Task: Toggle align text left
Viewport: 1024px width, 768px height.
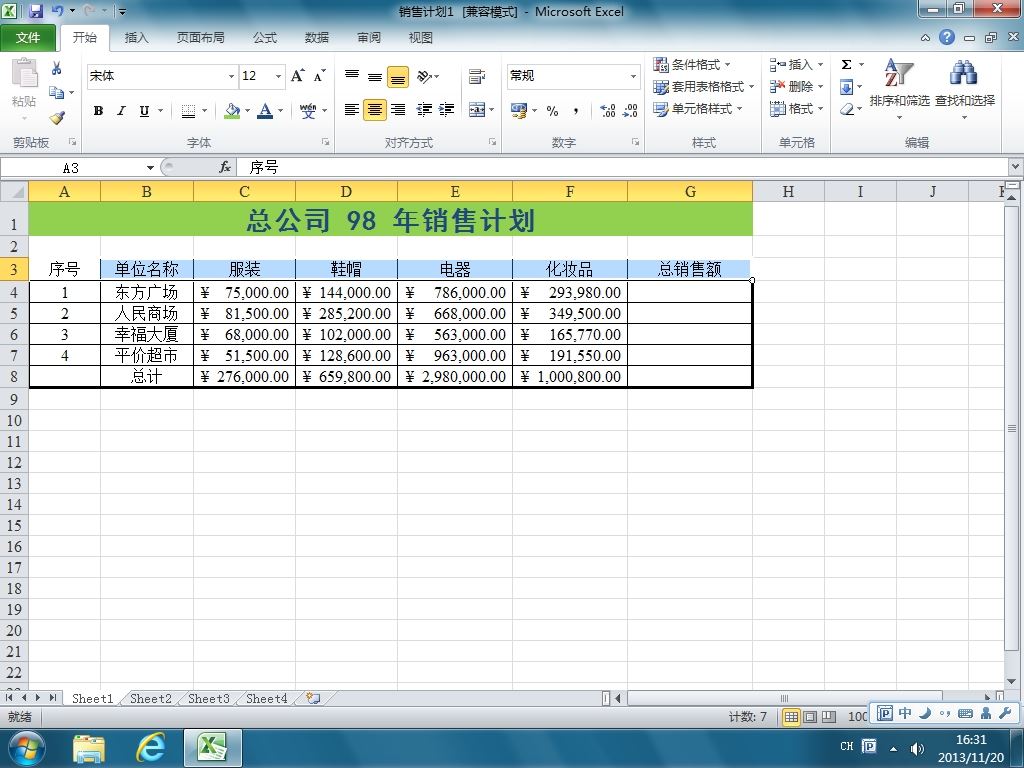Action: (352, 110)
